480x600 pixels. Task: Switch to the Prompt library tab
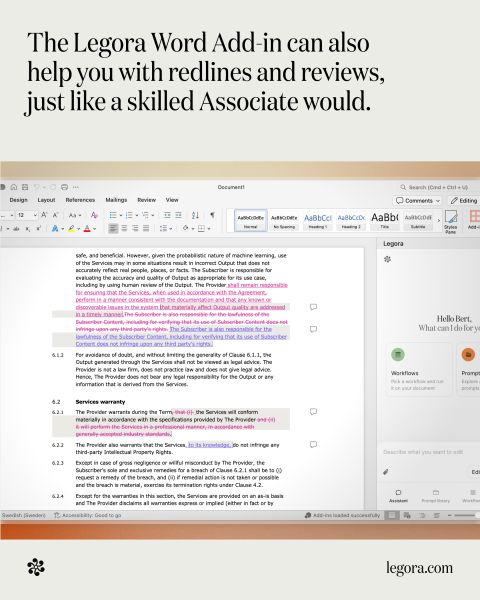(436, 496)
